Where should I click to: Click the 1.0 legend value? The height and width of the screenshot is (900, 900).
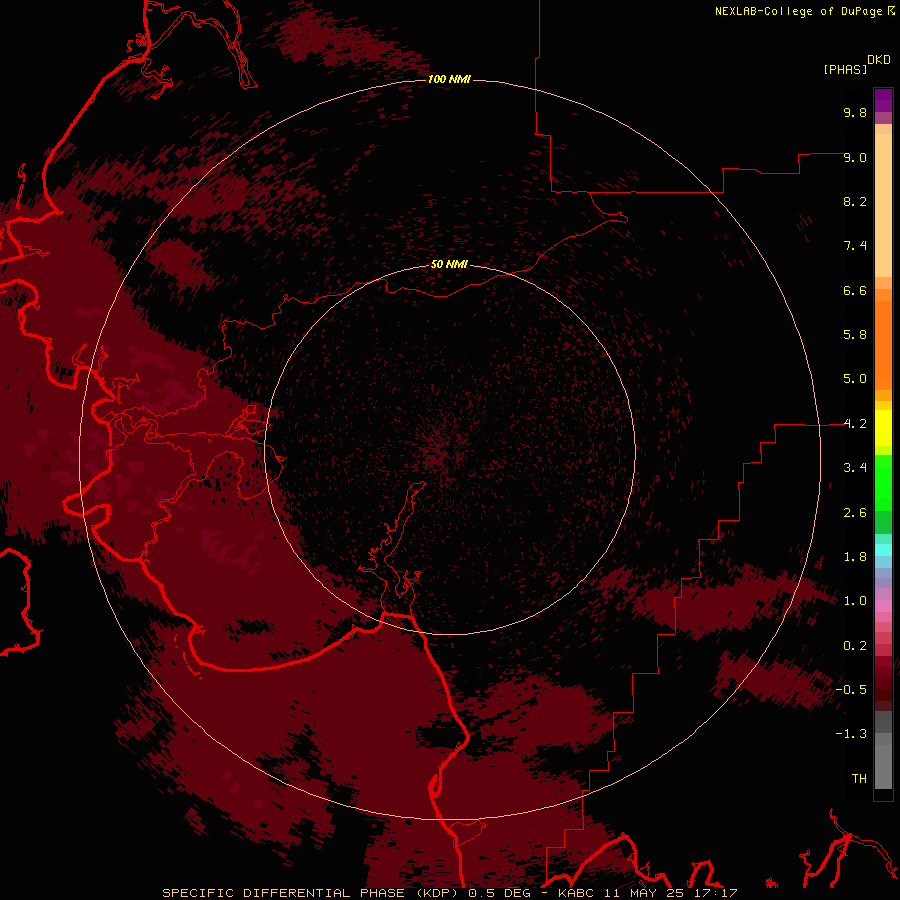(855, 601)
